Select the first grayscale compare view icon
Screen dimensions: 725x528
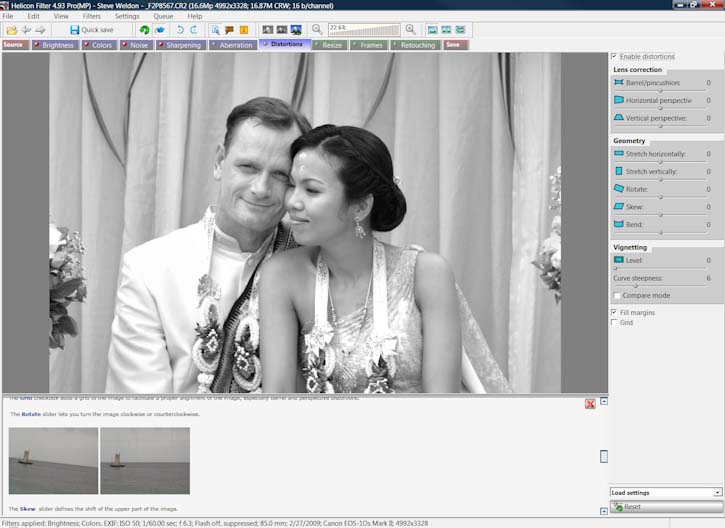268,30
